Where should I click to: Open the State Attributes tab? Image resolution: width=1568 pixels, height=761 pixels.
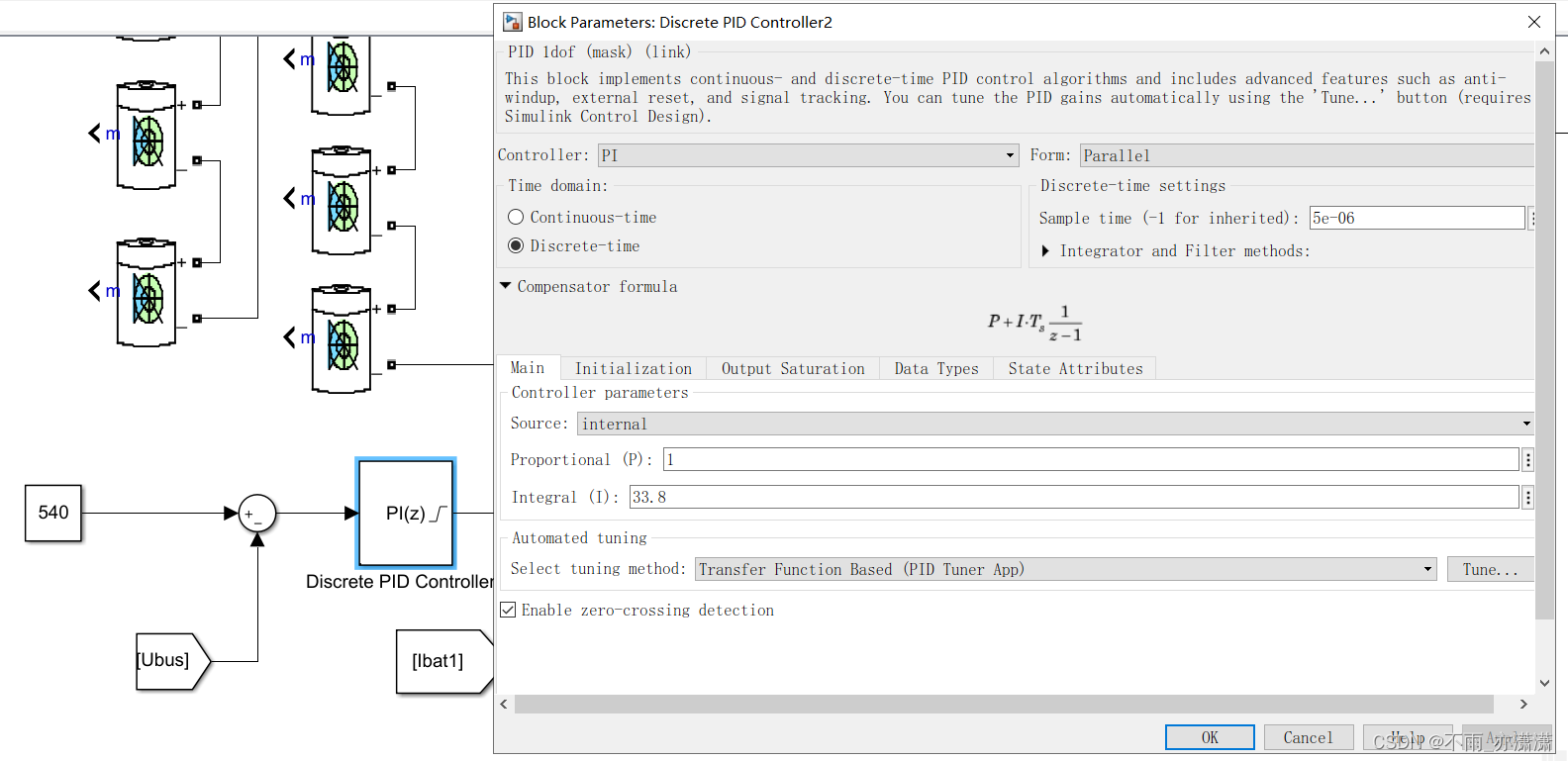pos(1075,368)
